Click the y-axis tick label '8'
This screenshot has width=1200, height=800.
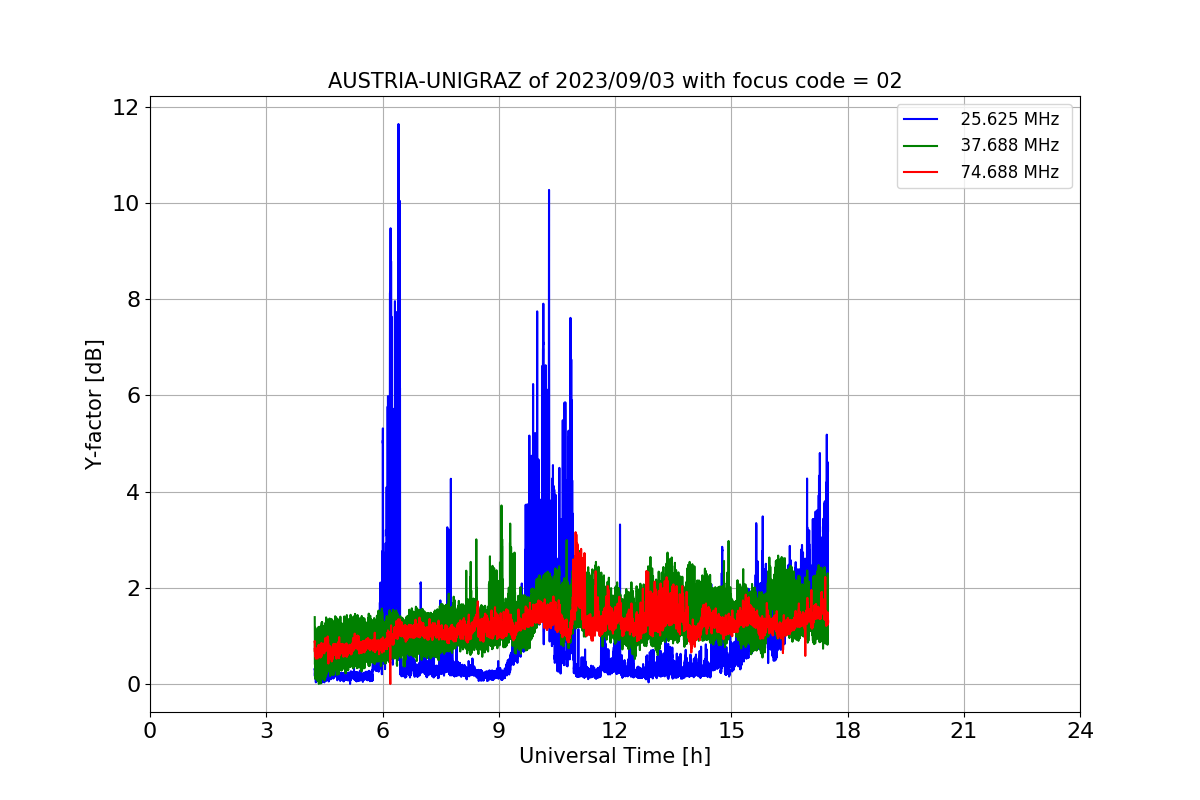click(x=133, y=299)
